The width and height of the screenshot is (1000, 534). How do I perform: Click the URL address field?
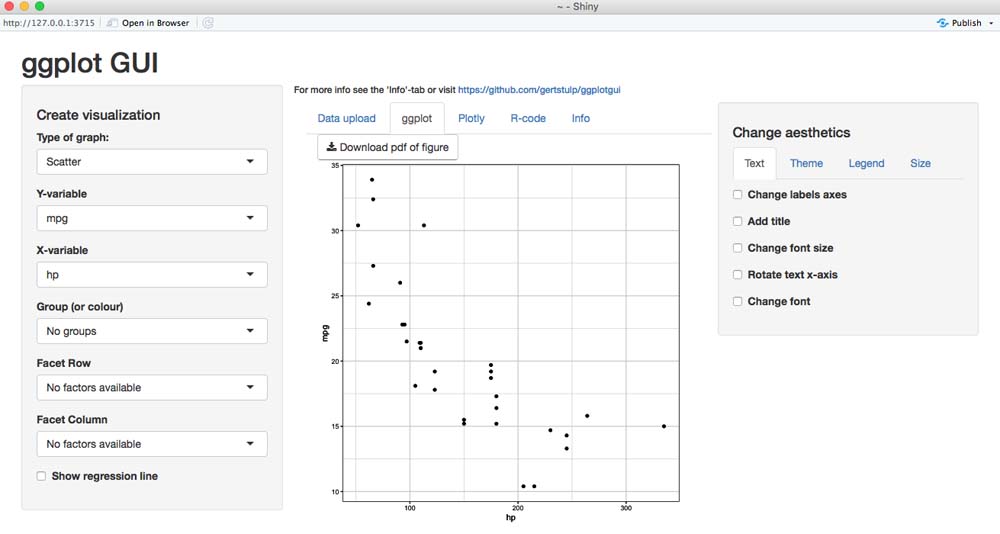tap(48, 22)
